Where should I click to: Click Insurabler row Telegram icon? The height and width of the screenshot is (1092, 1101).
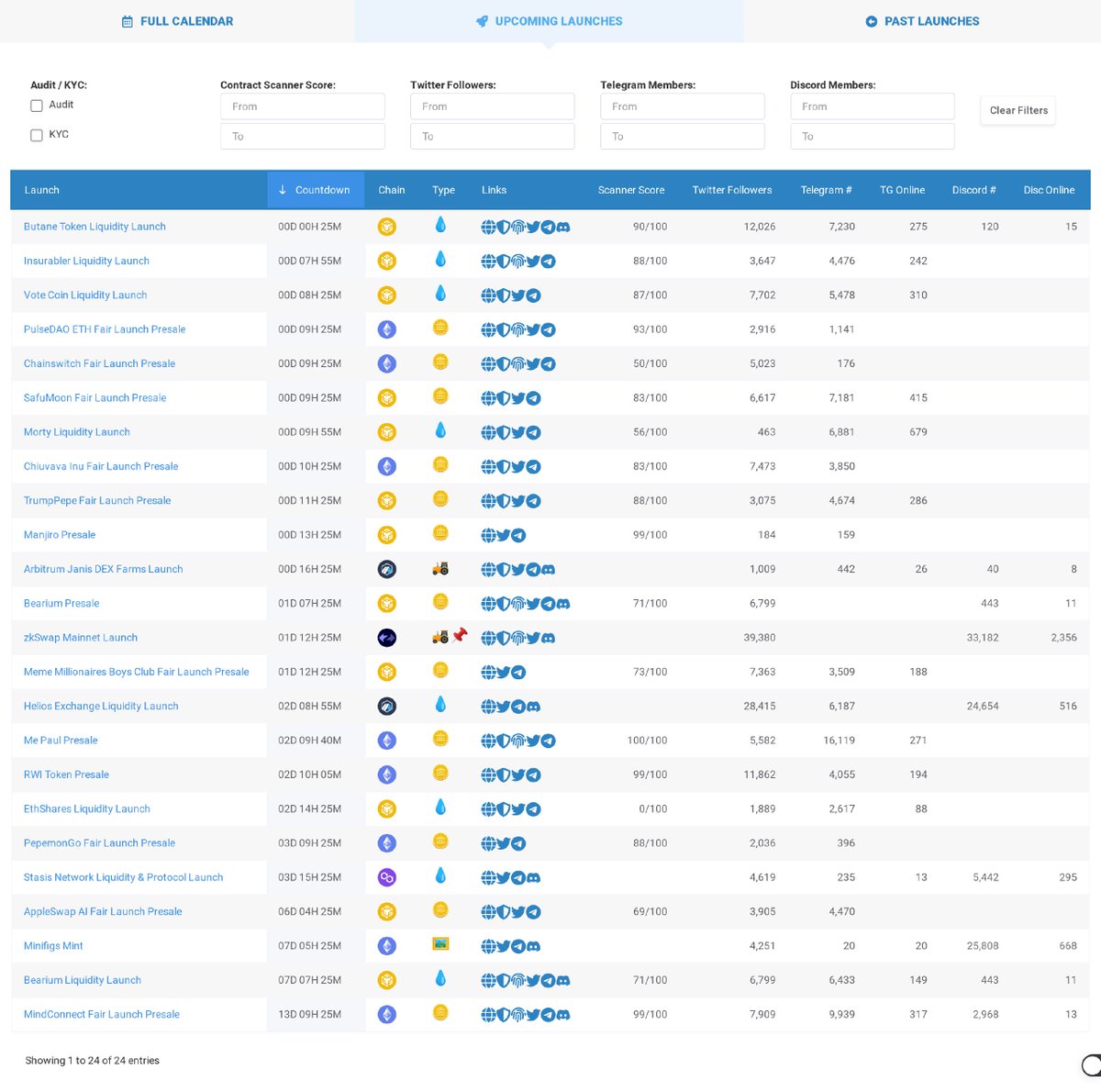coord(548,262)
